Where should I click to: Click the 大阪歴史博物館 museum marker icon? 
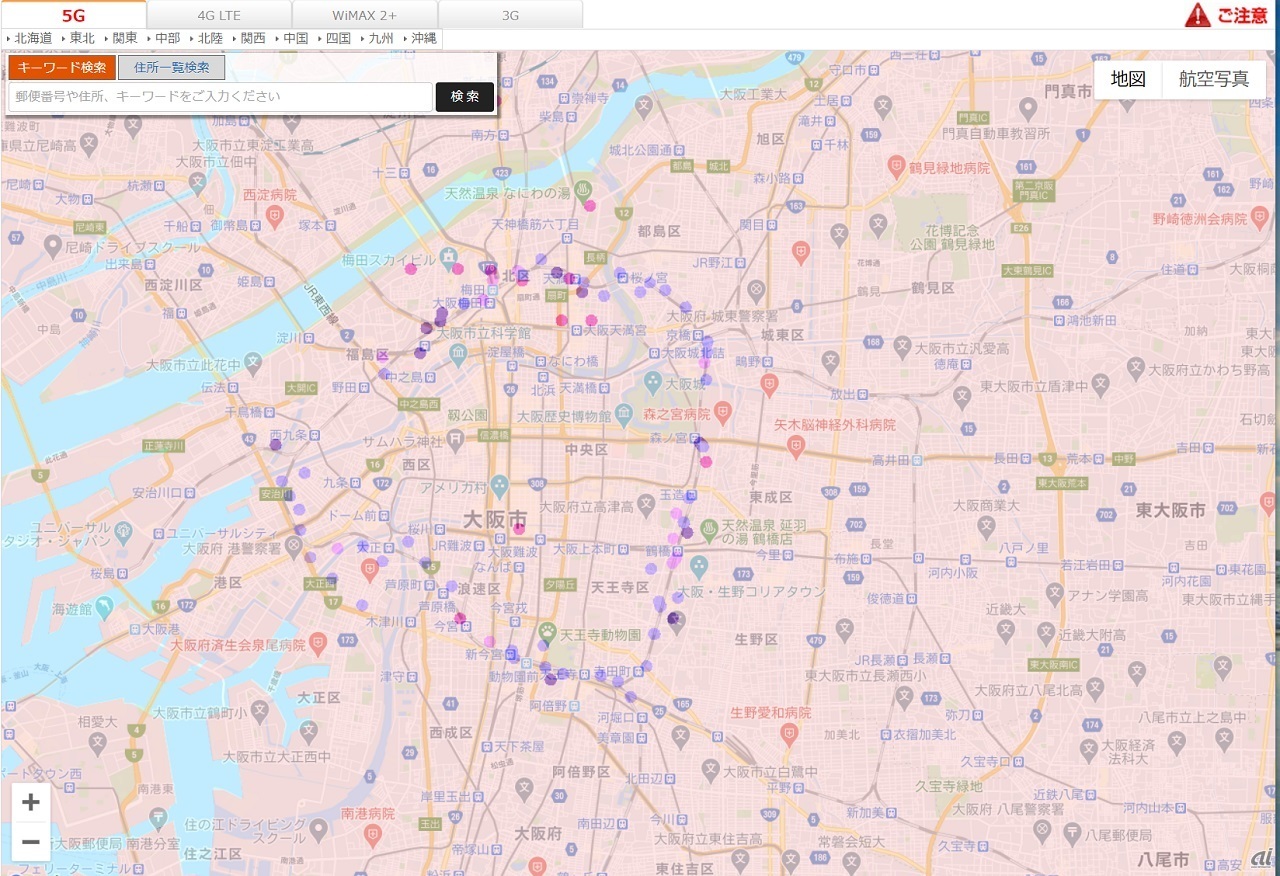(x=623, y=413)
